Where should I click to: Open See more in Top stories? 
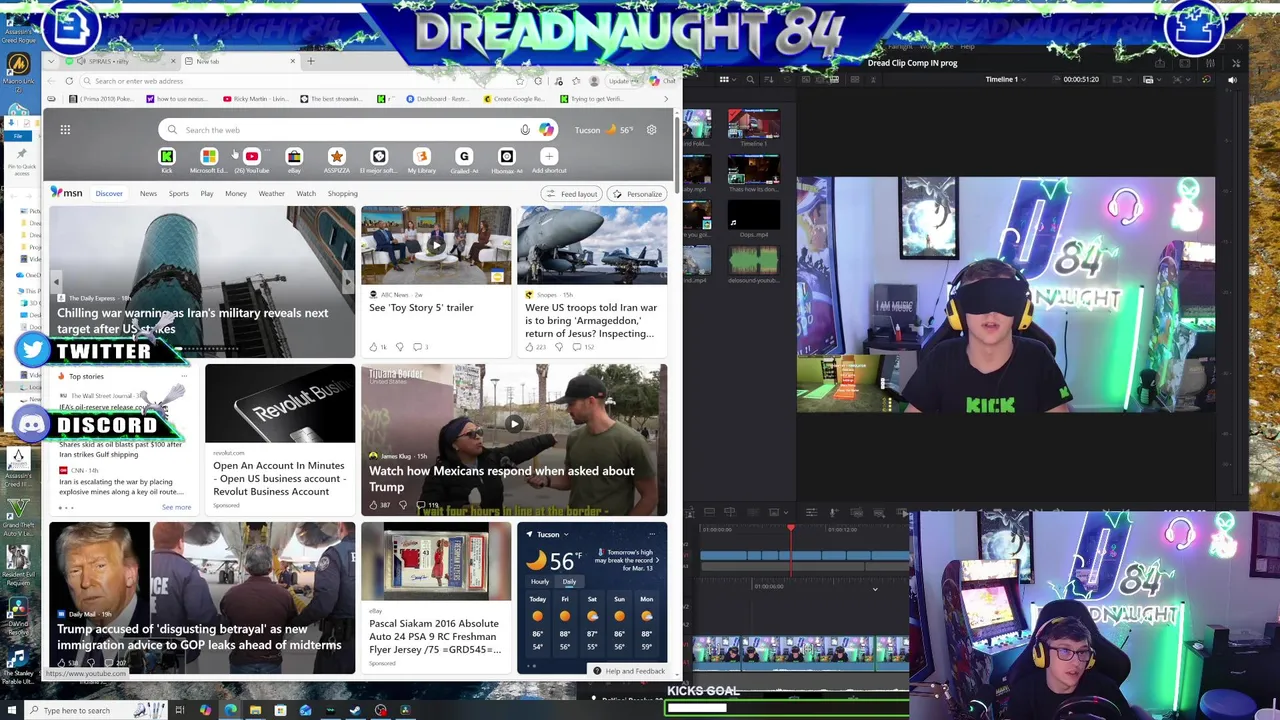(176, 507)
